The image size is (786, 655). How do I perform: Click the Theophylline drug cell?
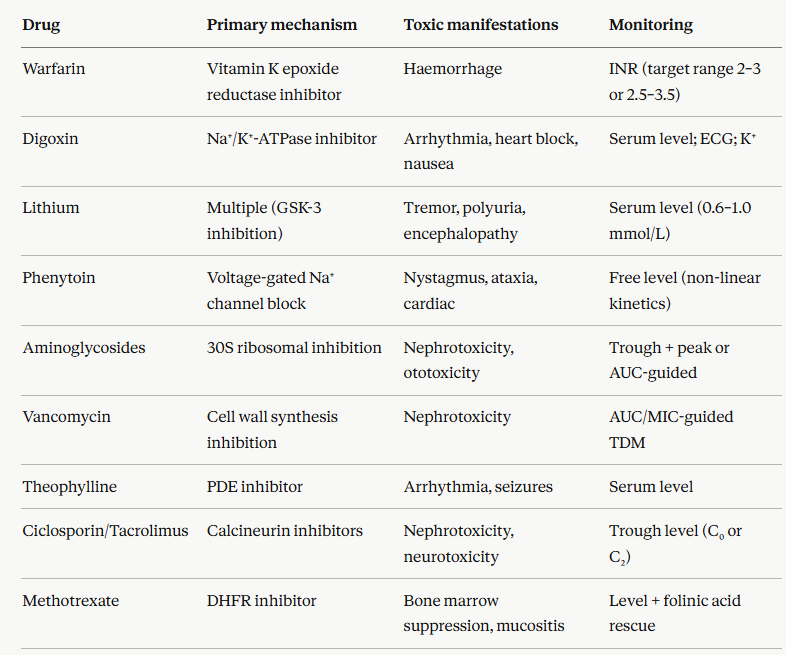click(69, 487)
